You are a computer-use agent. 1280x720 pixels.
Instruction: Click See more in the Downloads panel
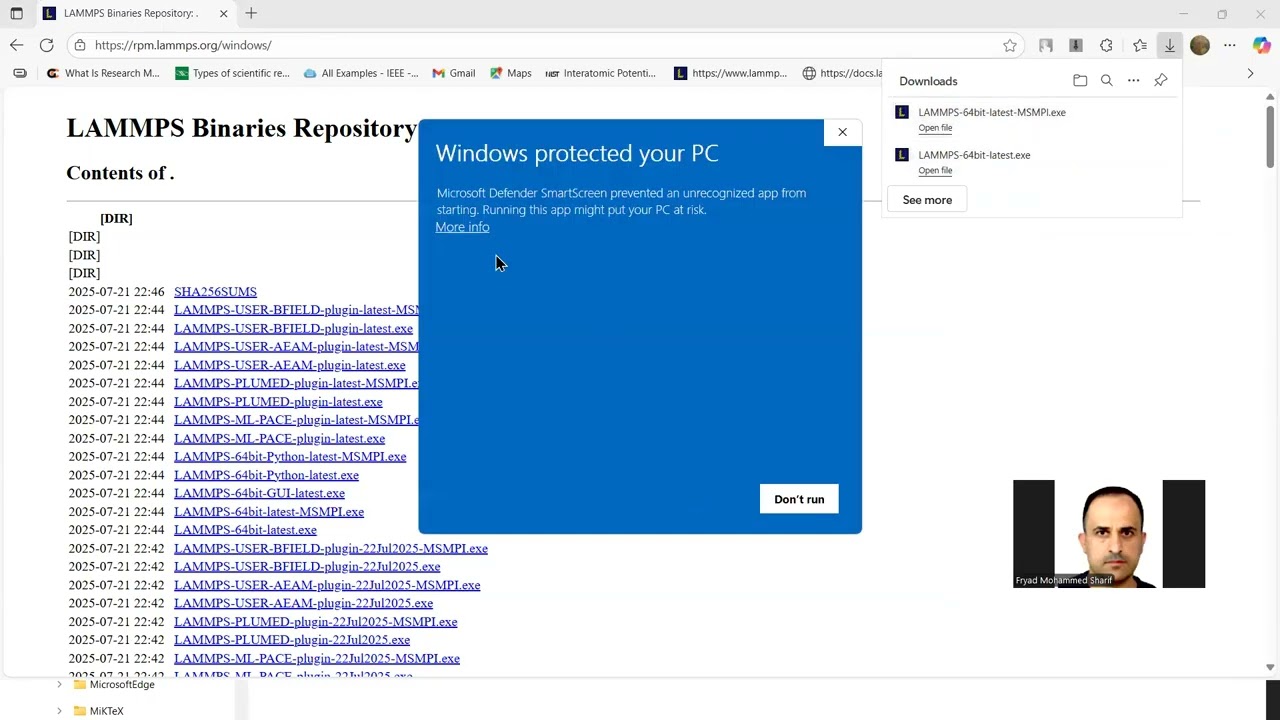pyautogui.click(x=927, y=200)
